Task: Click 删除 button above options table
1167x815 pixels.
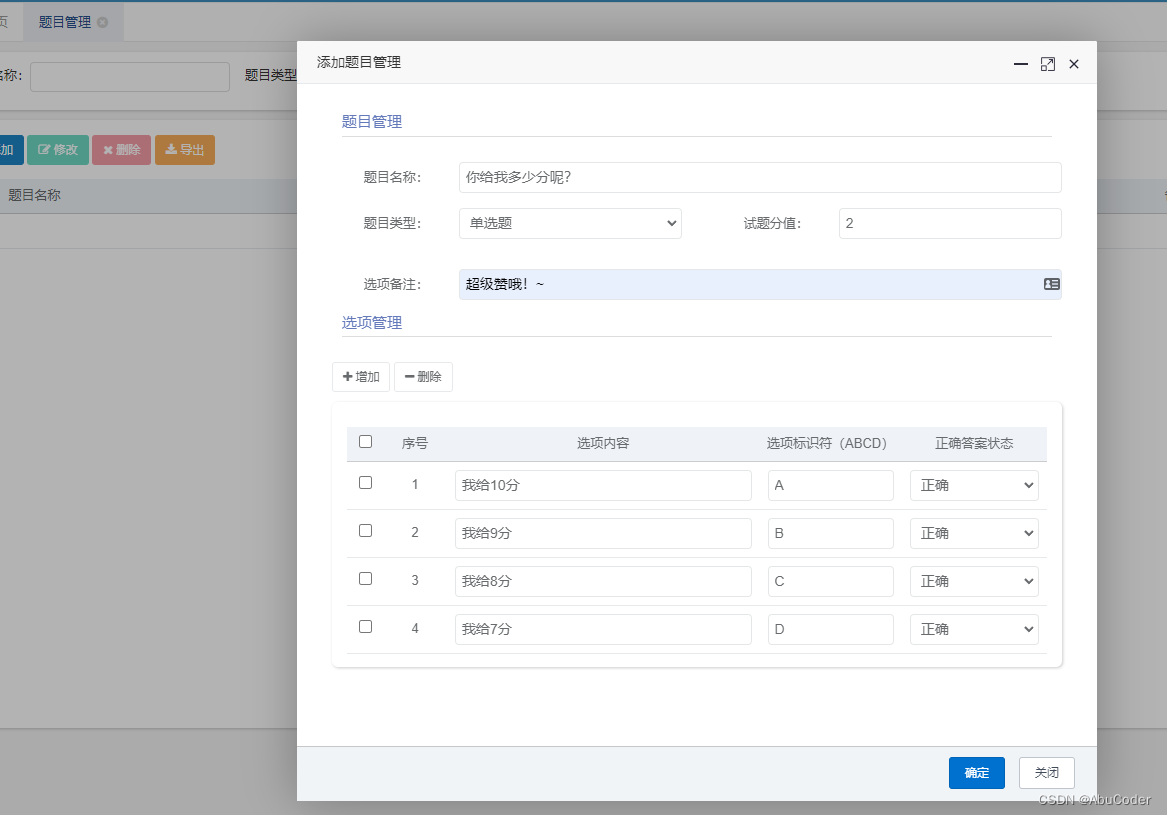Action: point(423,377)
